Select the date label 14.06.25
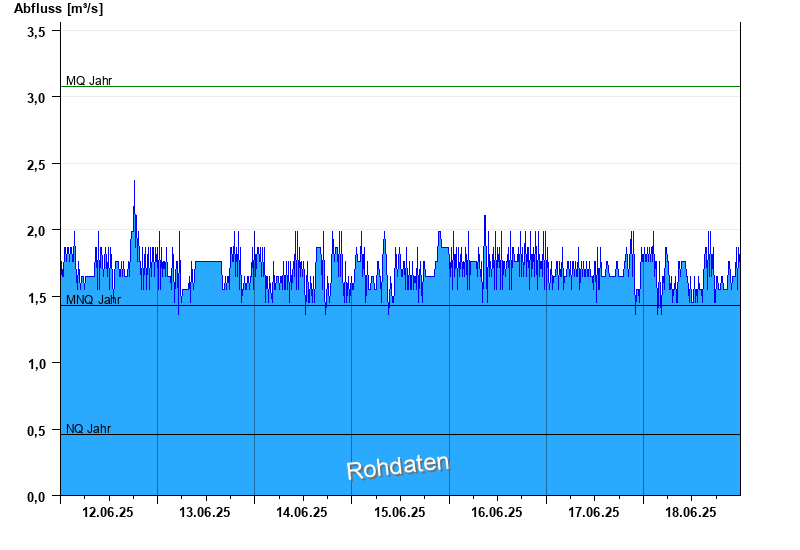 302,512
